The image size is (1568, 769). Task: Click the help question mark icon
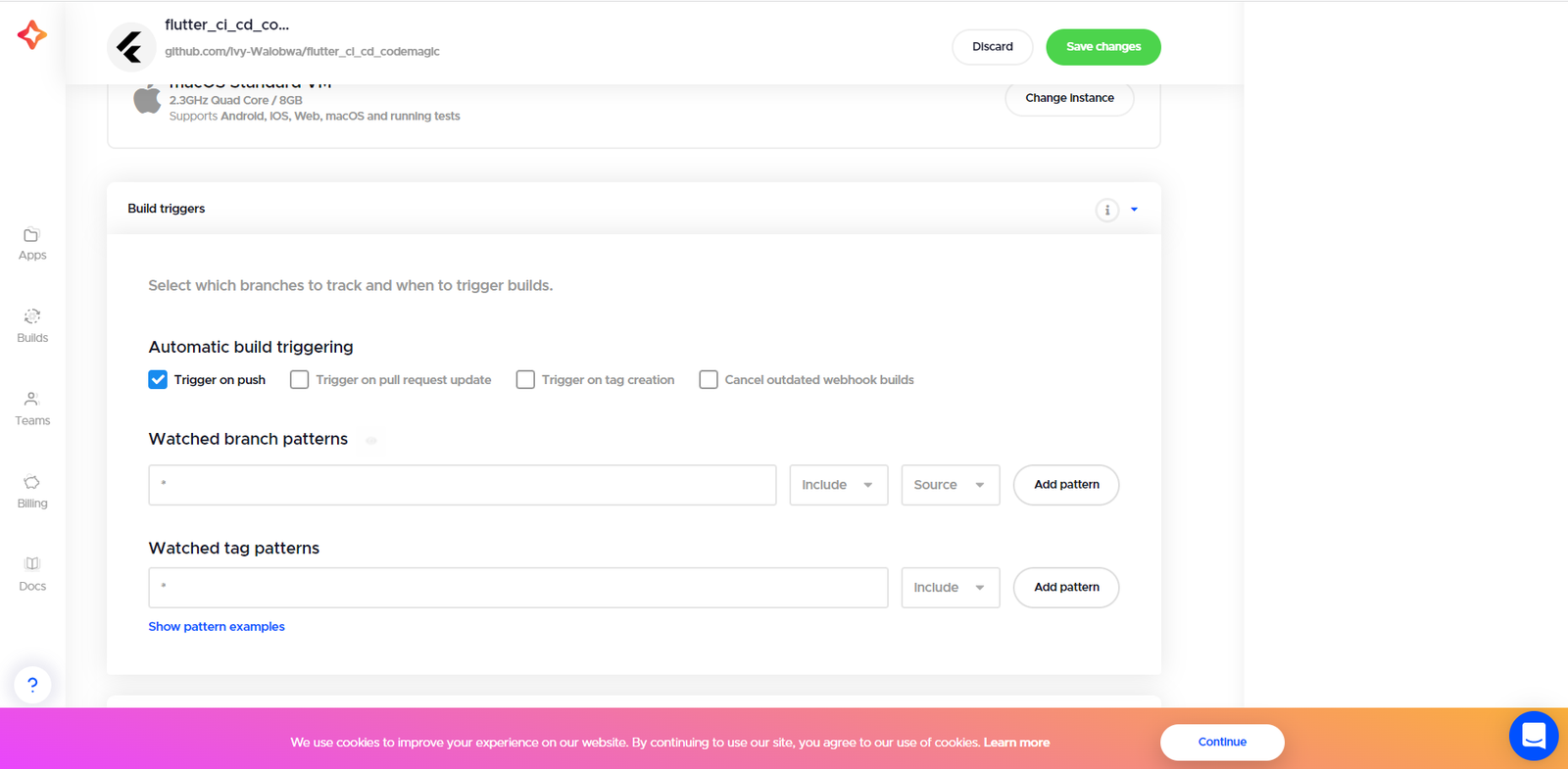tap(32, 685)
